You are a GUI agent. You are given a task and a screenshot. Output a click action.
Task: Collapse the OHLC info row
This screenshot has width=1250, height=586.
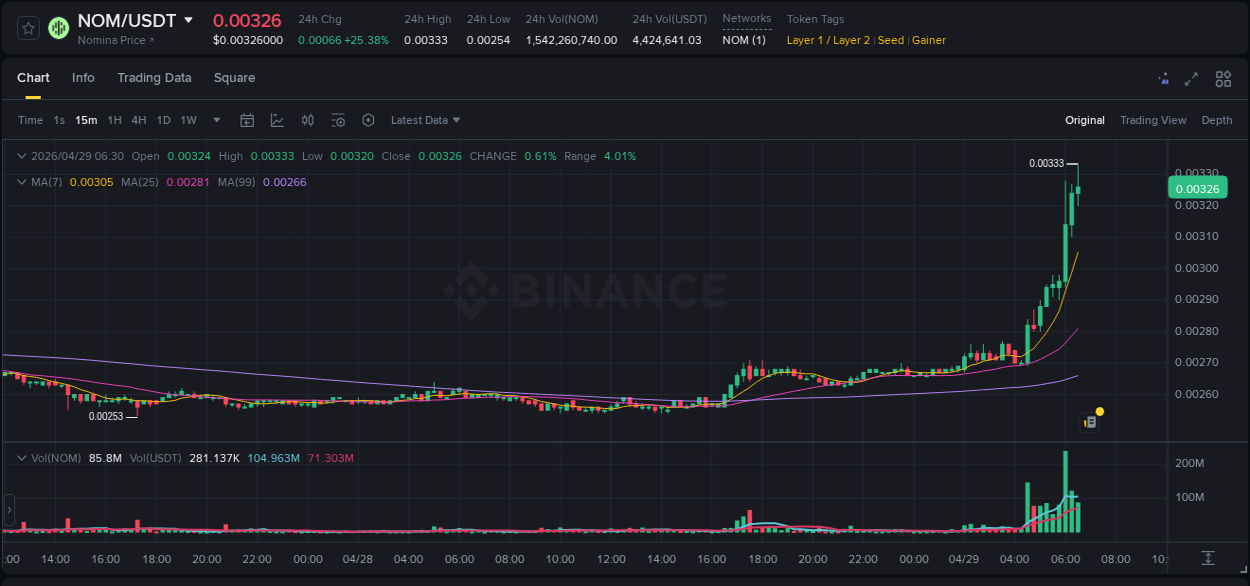(x=22, y=156)
